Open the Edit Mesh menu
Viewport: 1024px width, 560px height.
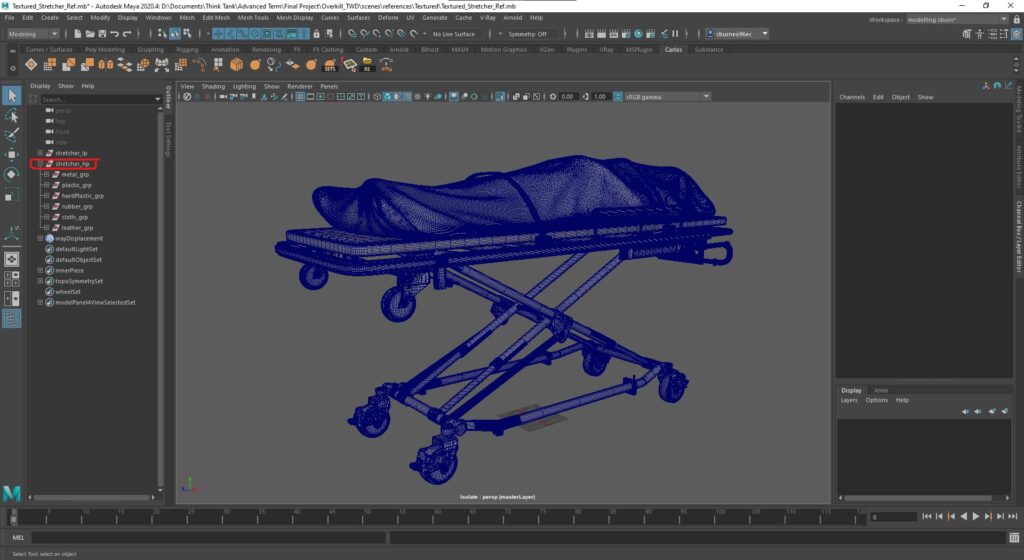click(x=216, y=18)
